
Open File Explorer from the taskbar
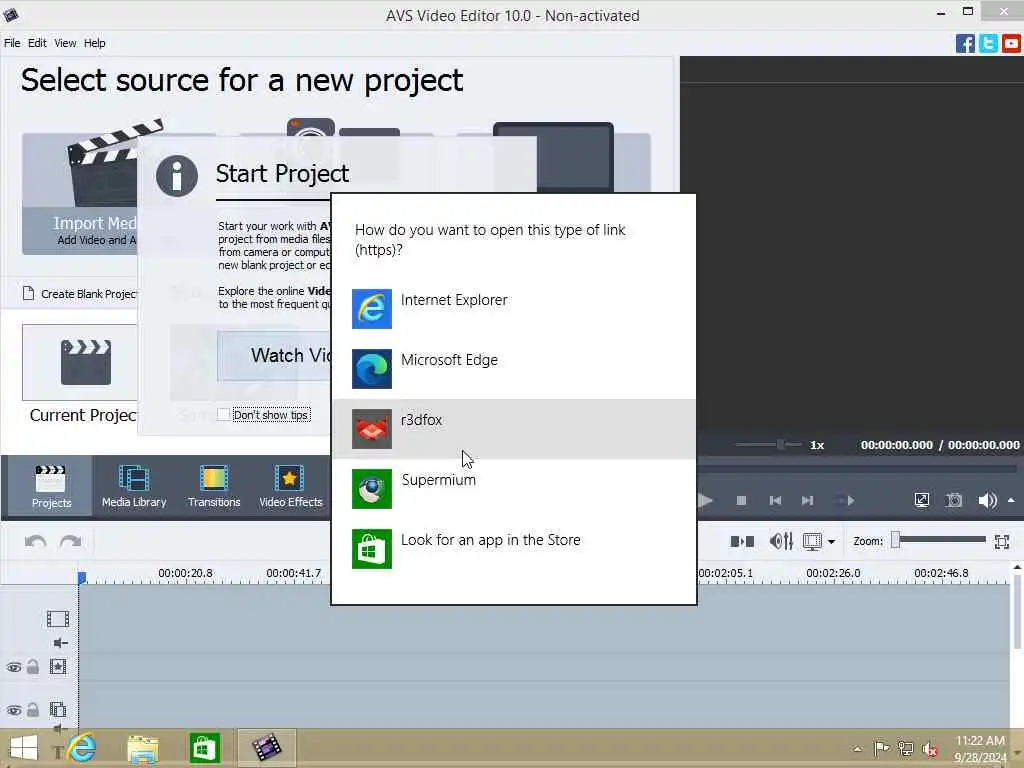pos(142,748)
